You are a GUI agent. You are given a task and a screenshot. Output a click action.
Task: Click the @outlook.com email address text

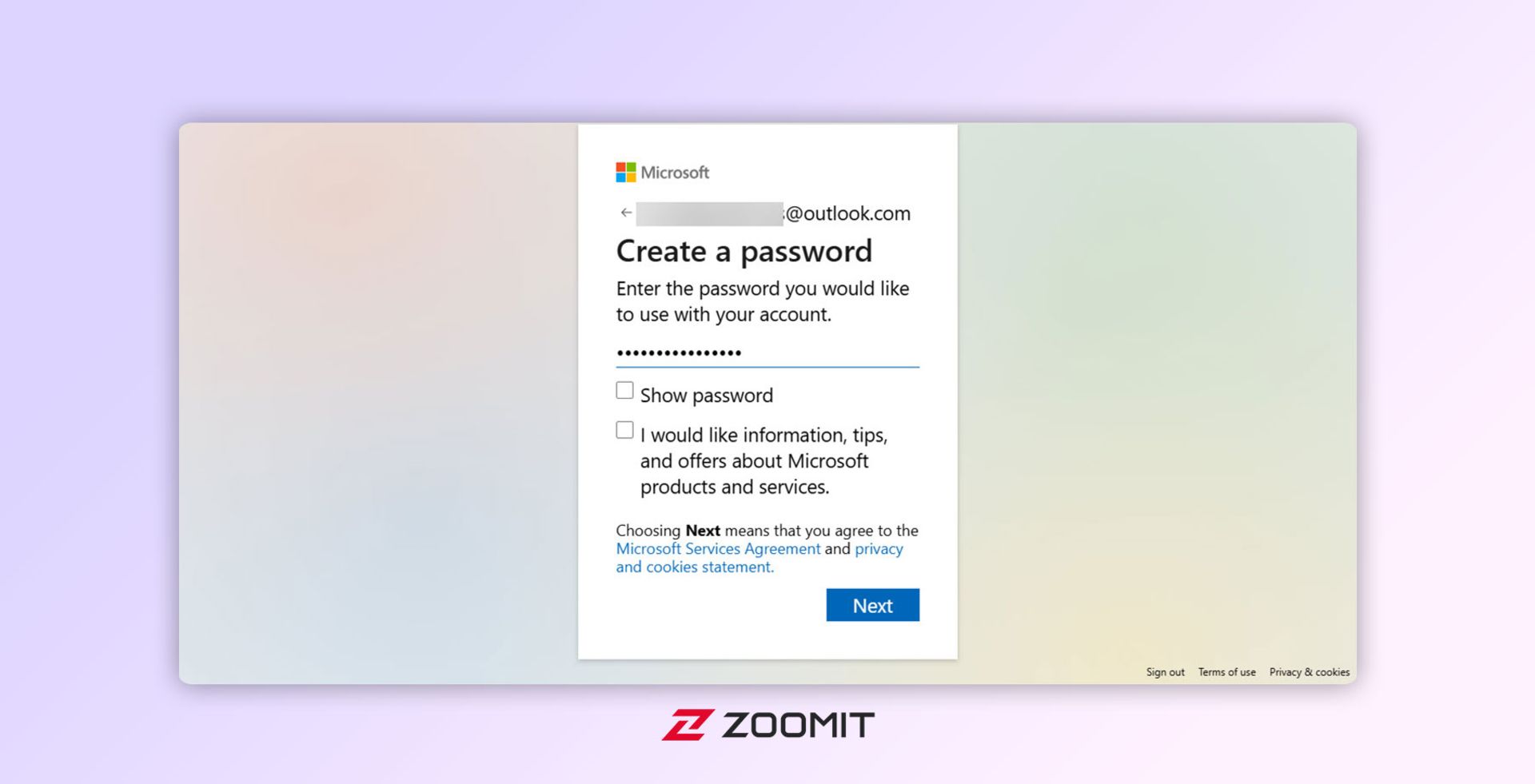coord(847,213)
